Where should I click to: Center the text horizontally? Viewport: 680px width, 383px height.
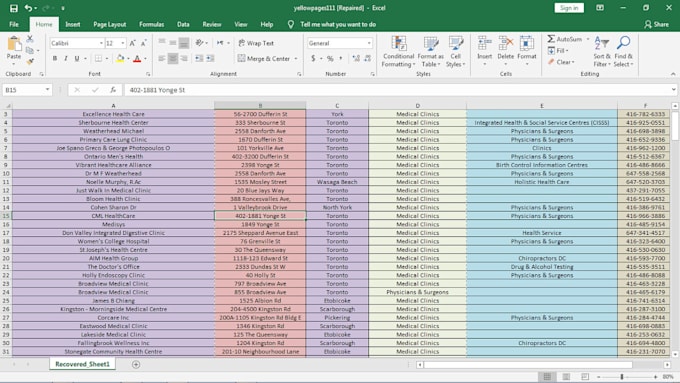173,58
